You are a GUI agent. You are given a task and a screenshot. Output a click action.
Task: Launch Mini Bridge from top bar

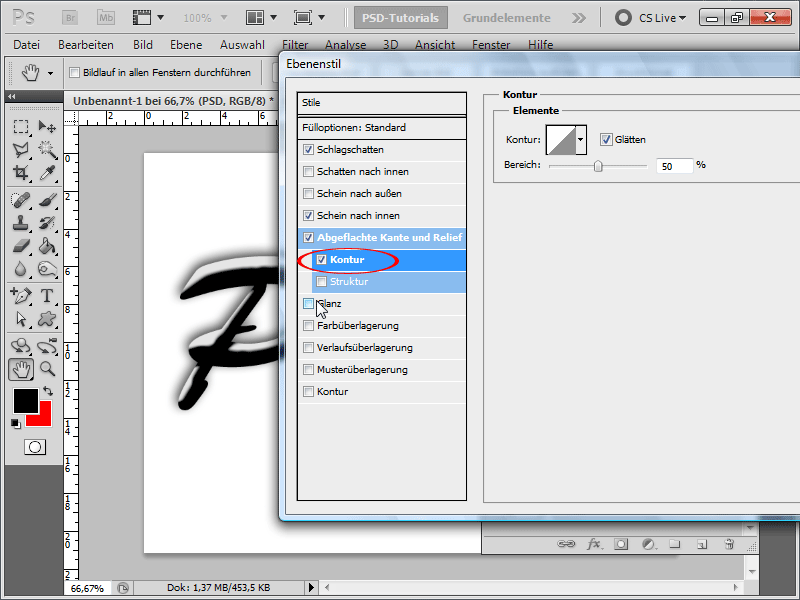pyautogui.click(x=106, y=18)
